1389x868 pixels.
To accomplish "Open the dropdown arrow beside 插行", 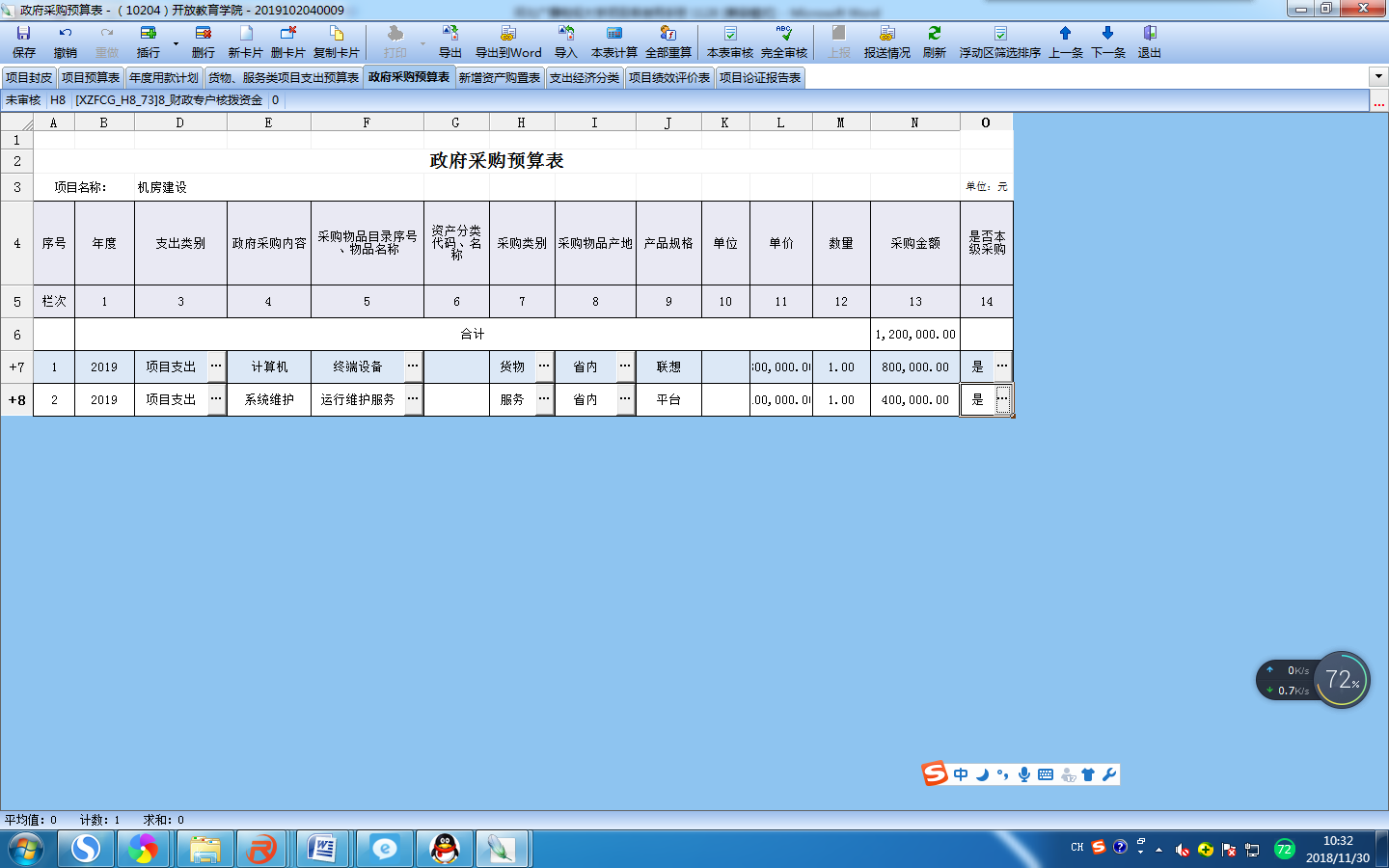I will pos(176,43).
